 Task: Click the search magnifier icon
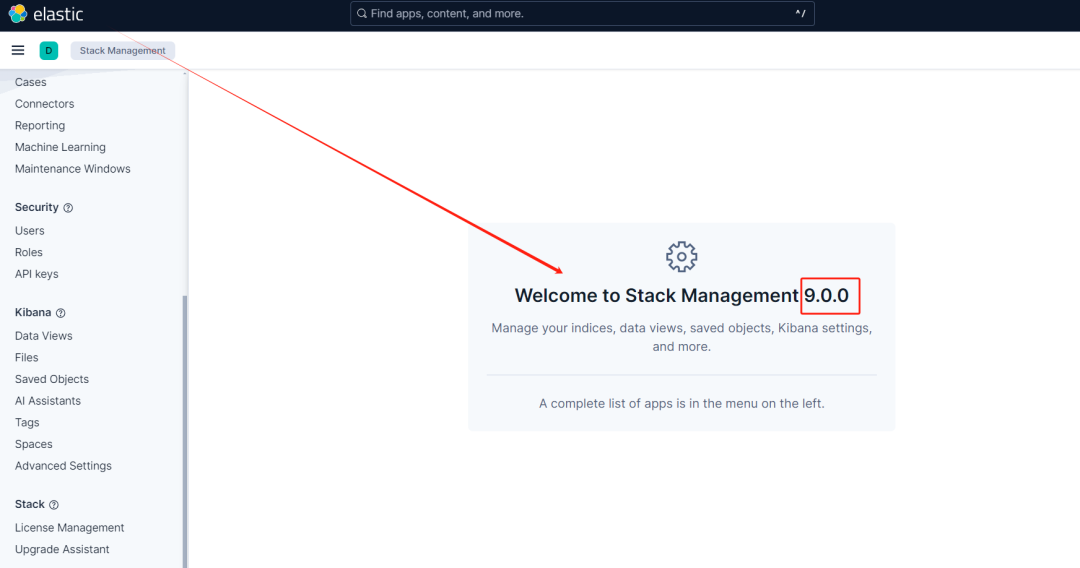point(362,14)
